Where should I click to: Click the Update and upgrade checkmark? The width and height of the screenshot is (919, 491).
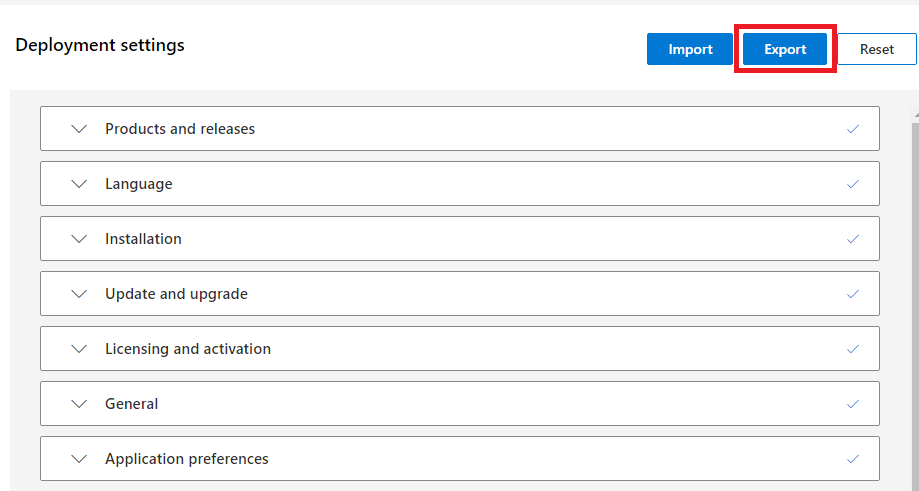[853, 294]
